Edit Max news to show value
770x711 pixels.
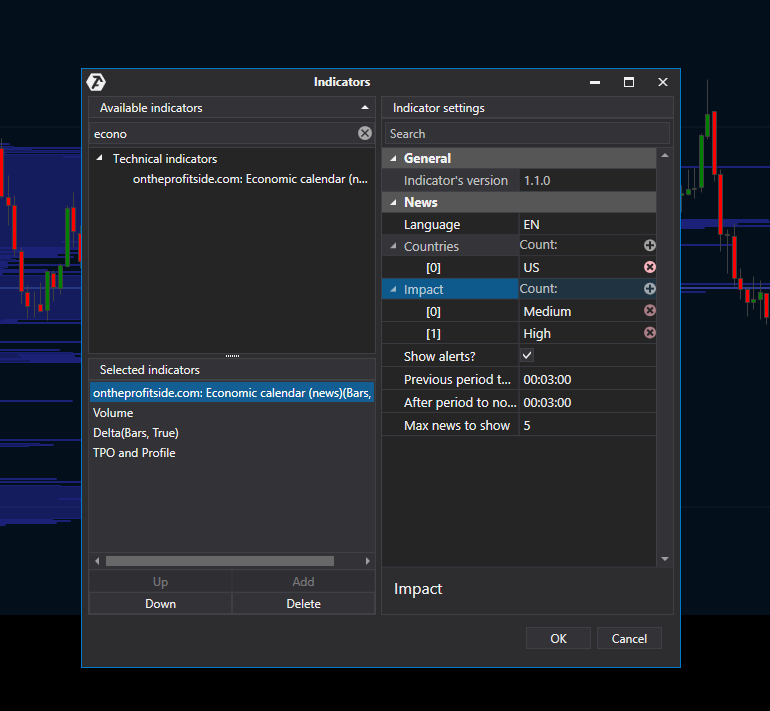tap(587, 425)
